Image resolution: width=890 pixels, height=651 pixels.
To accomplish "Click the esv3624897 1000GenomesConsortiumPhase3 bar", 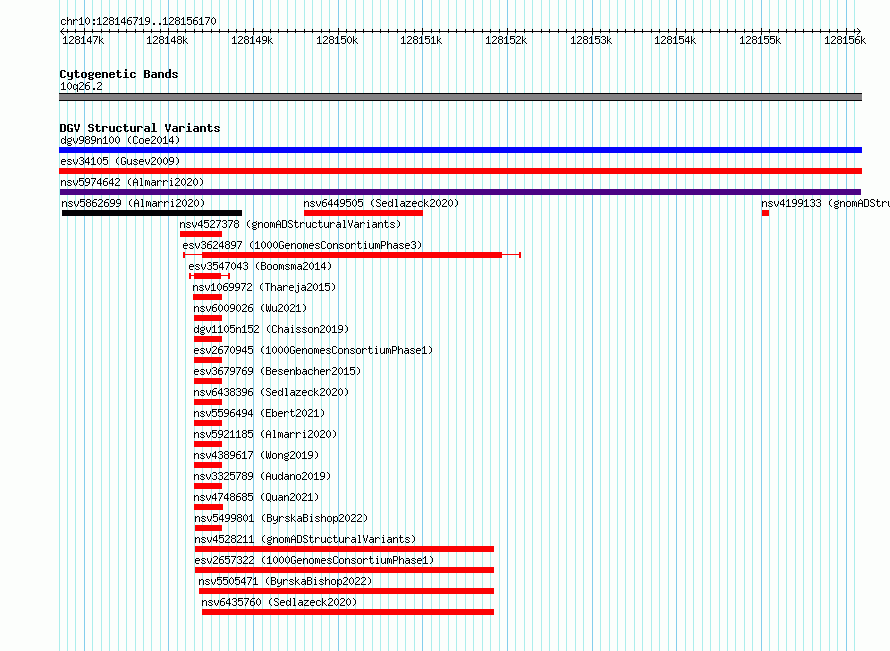I will (352, 255).
